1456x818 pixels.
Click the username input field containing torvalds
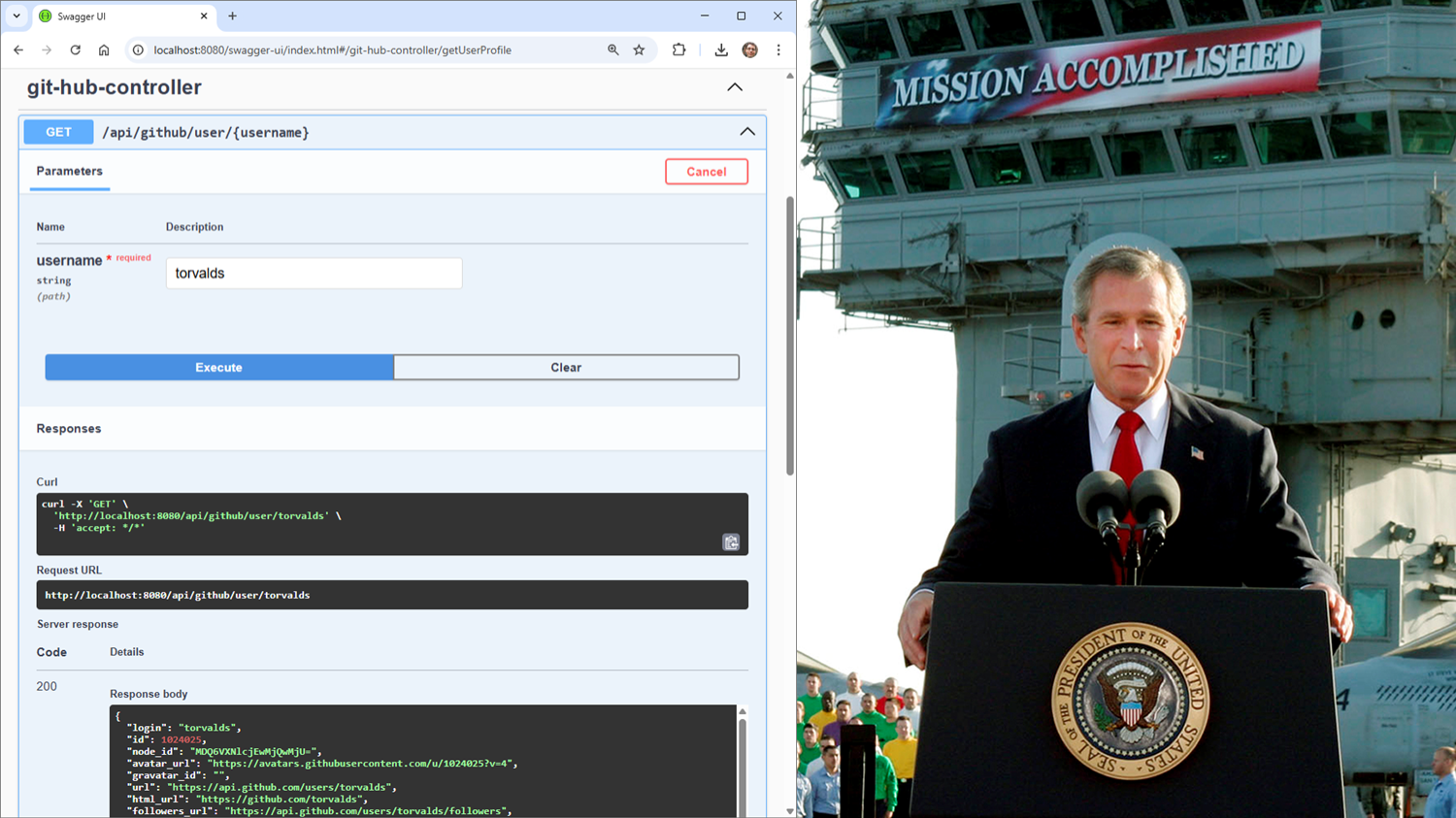[x=314, y=274]
